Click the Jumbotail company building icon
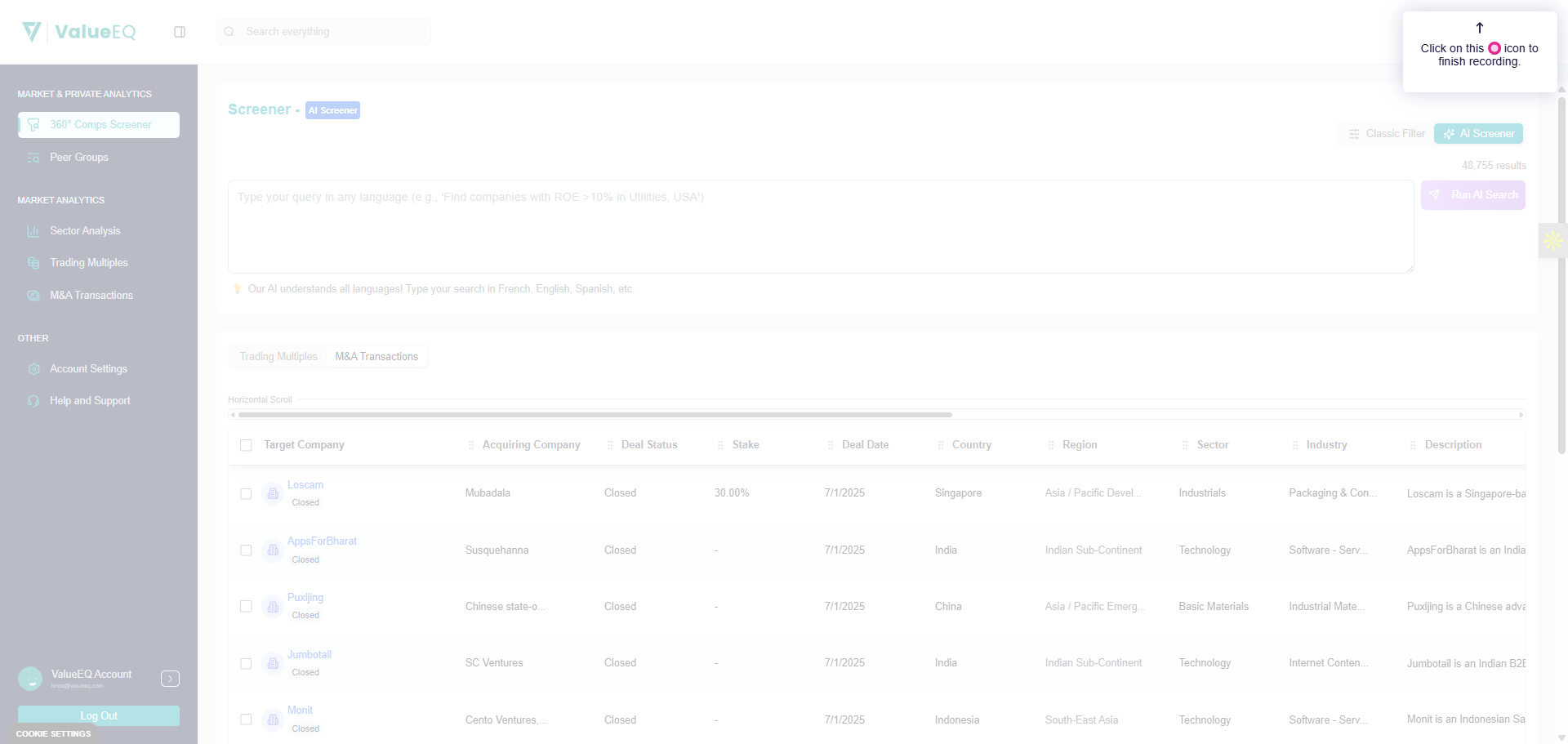This screenshot has height=744, width=1568. click(273, 664)
